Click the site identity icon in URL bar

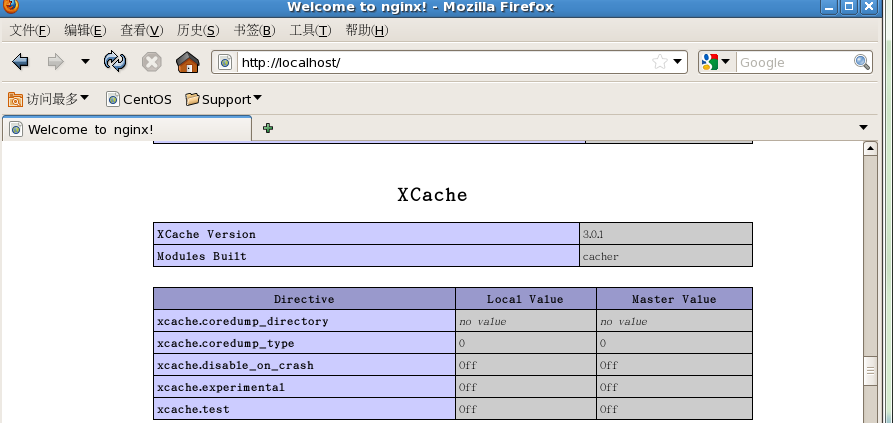tap(225, 62)
